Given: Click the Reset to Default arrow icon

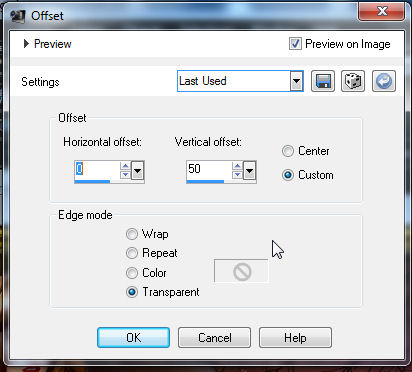Looking at the screenshot, I should [x=384, y=81].
